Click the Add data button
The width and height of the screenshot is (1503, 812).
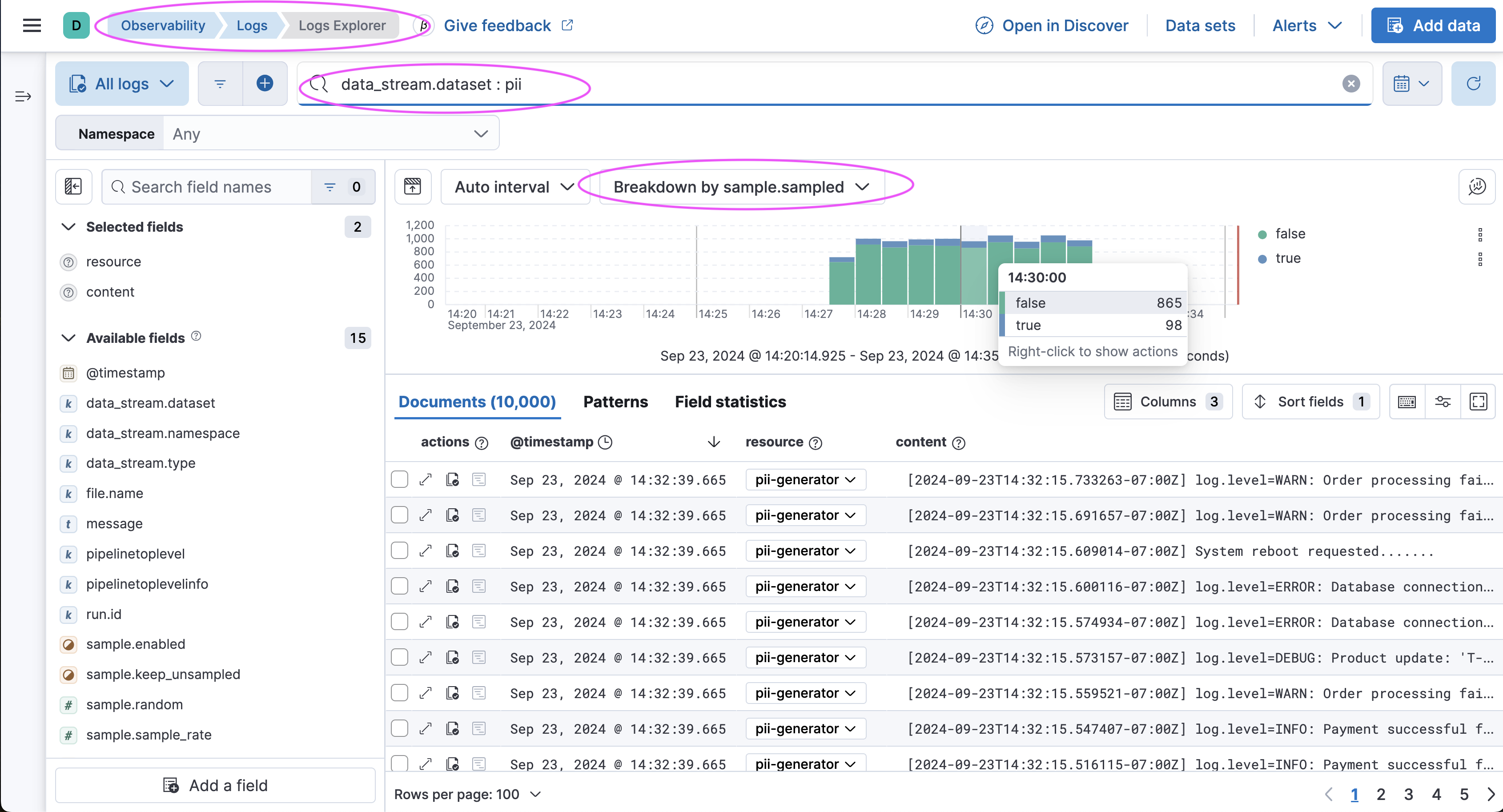pos(1433,25)
